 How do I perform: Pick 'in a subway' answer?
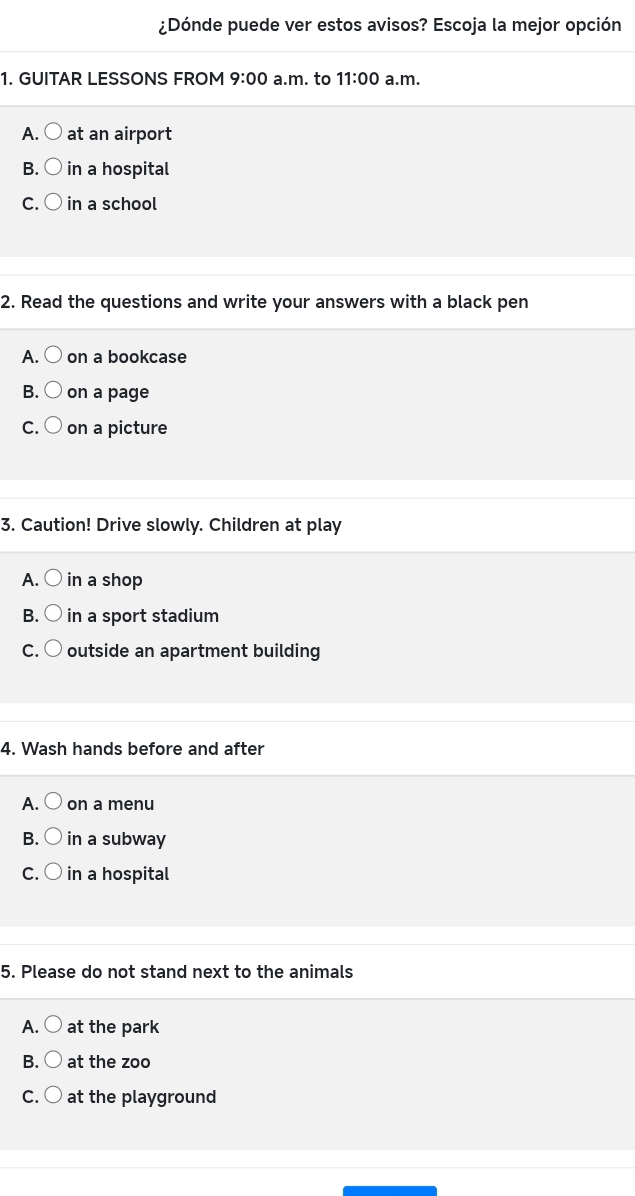pos(55,838)
